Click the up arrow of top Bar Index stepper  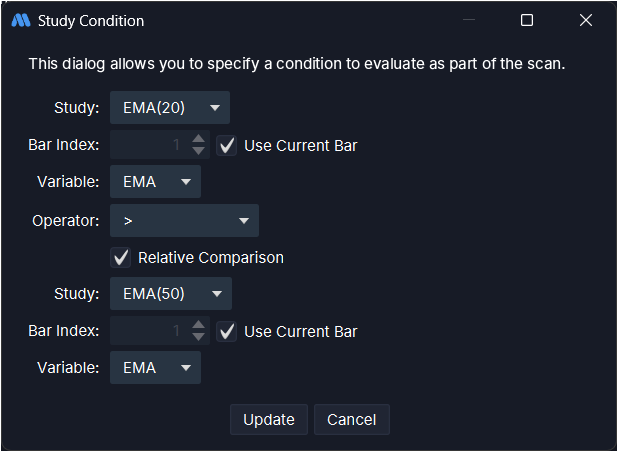pyautogui.click(x=198, y=139)
